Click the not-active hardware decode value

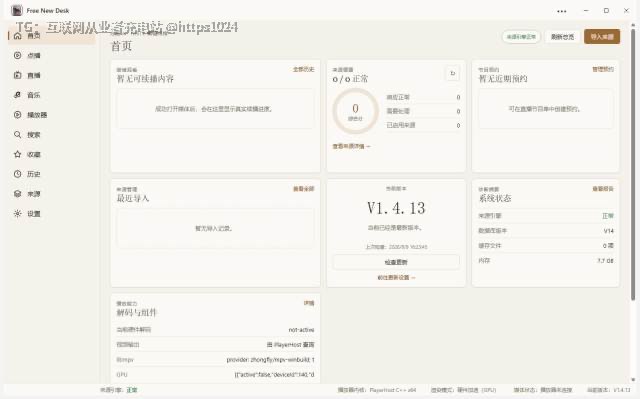coord(301,330)
